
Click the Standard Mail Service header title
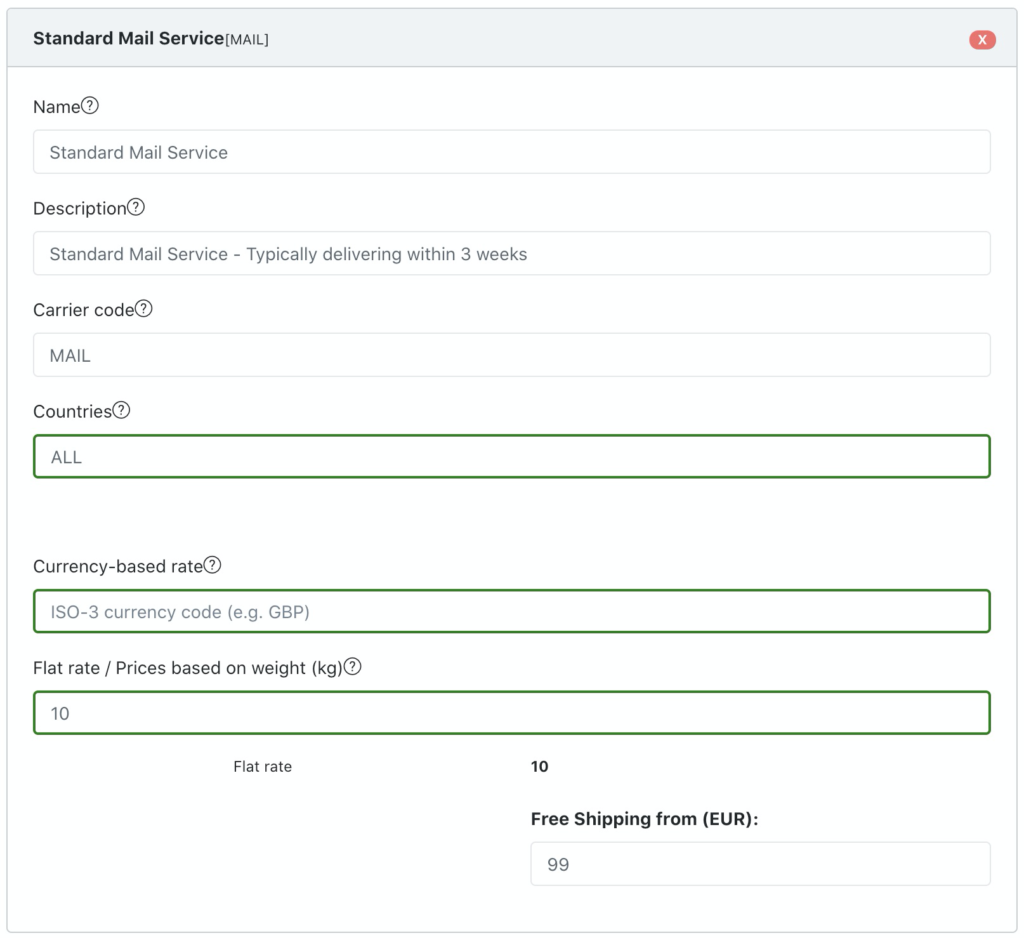[x=128, y=39]
